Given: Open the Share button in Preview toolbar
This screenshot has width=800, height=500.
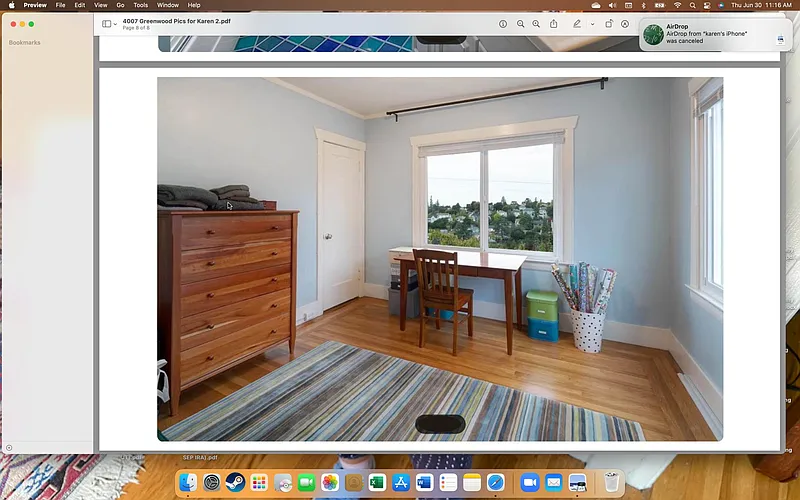Looking at the screenshot, I should (553, 24).
